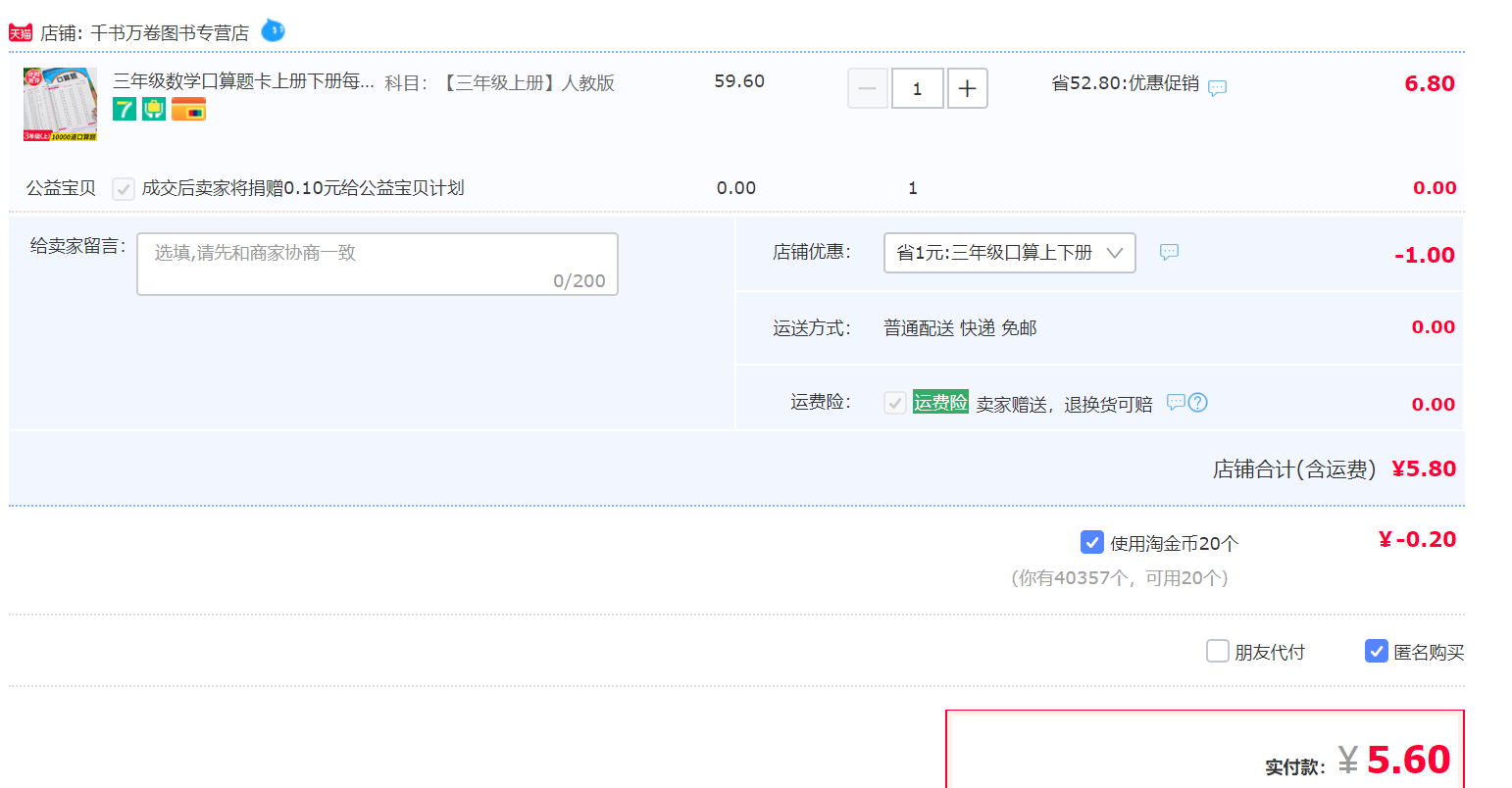Click the comment bubble icon beside 退换货可赔
The width and height of the screenshot is (1512, 788).
[1175, 402]
